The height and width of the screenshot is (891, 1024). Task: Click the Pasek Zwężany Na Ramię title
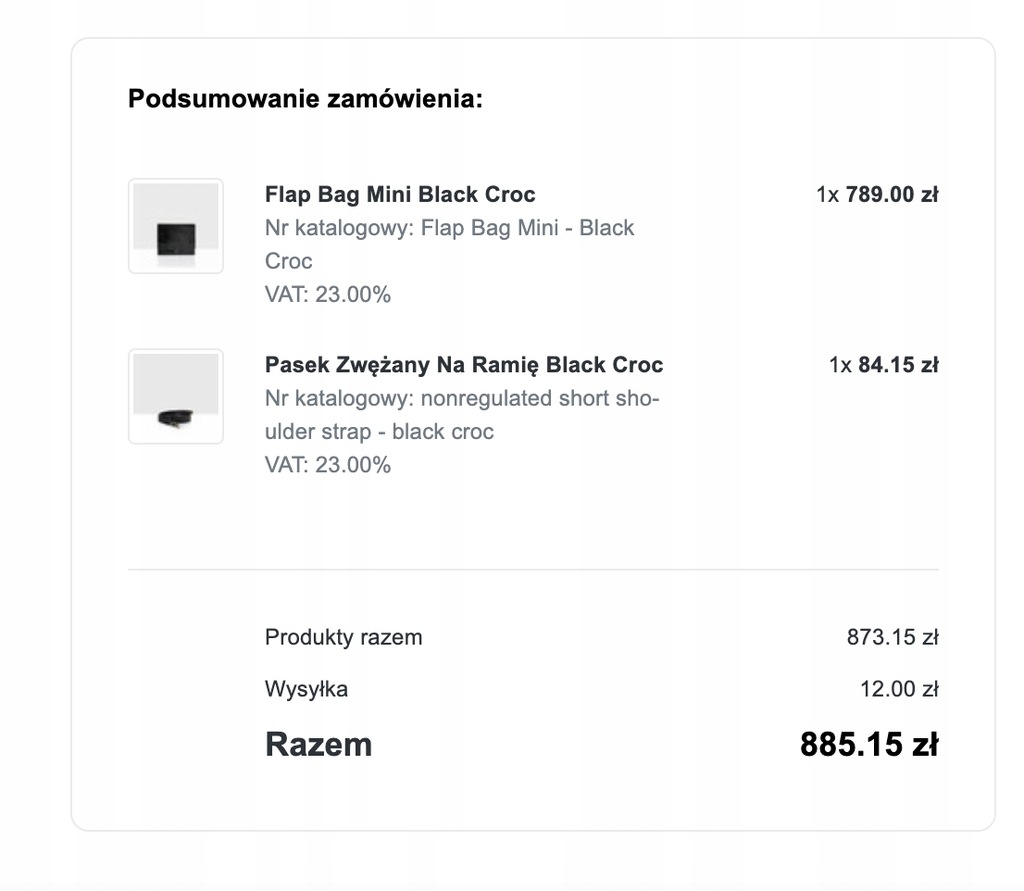(x=464, y=364)
